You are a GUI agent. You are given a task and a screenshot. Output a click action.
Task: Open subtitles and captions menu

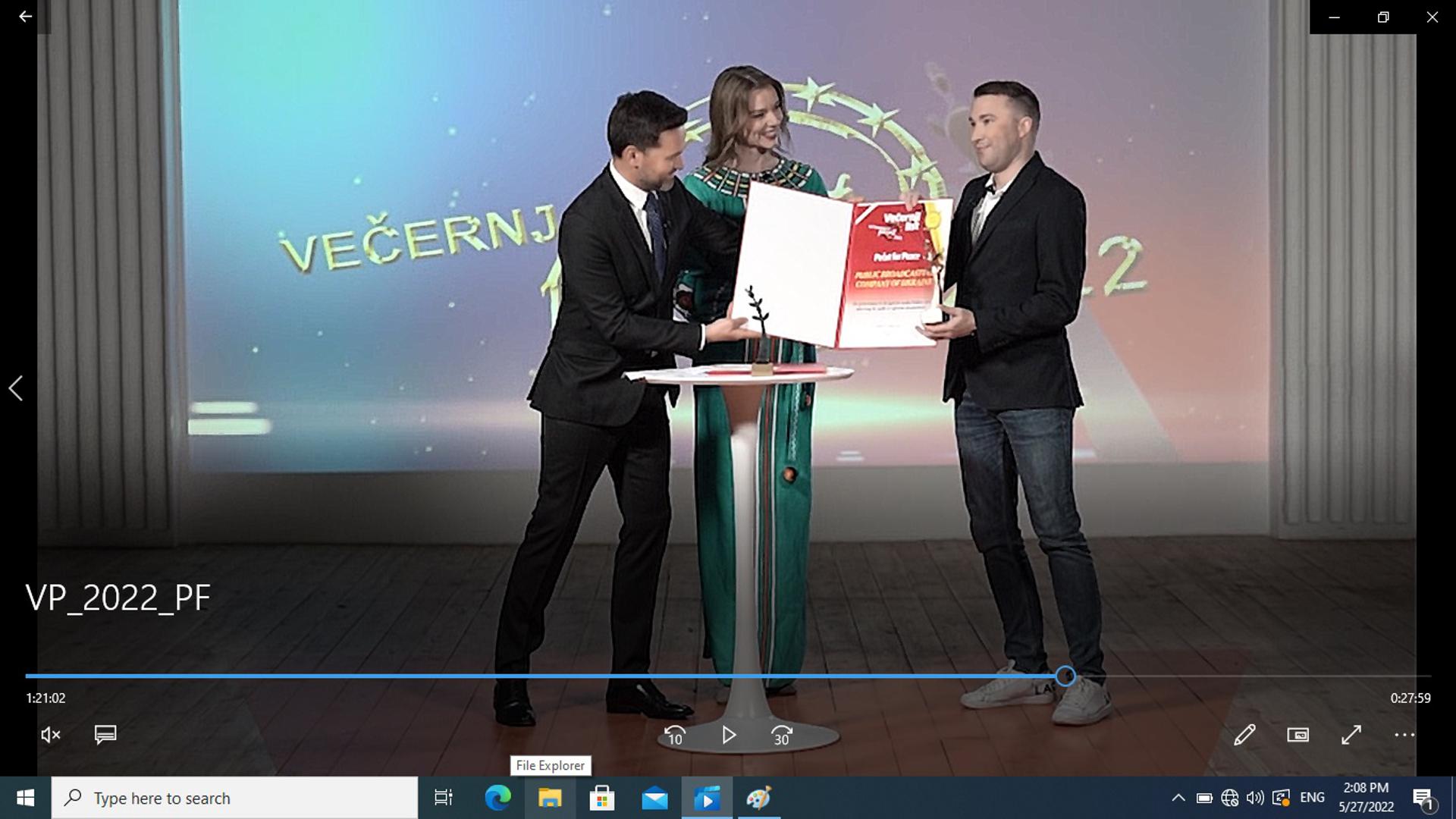[105, 735]
